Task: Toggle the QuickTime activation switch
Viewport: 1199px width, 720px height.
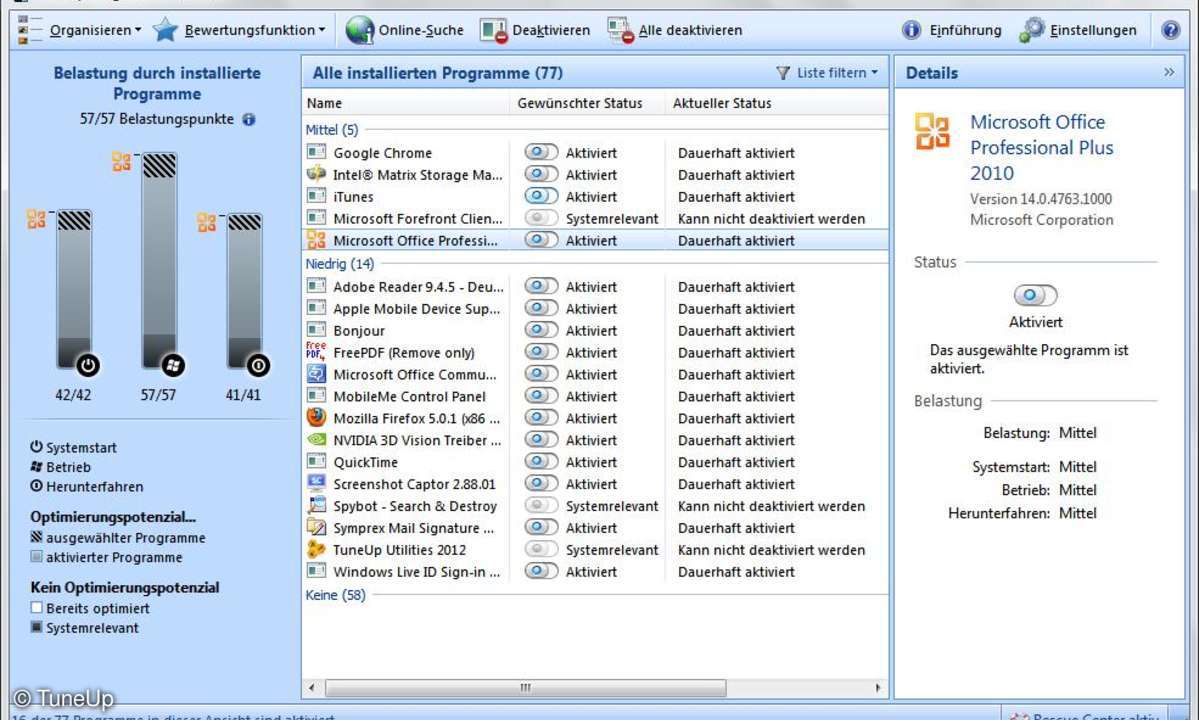Action: click(x=541, y=462)
